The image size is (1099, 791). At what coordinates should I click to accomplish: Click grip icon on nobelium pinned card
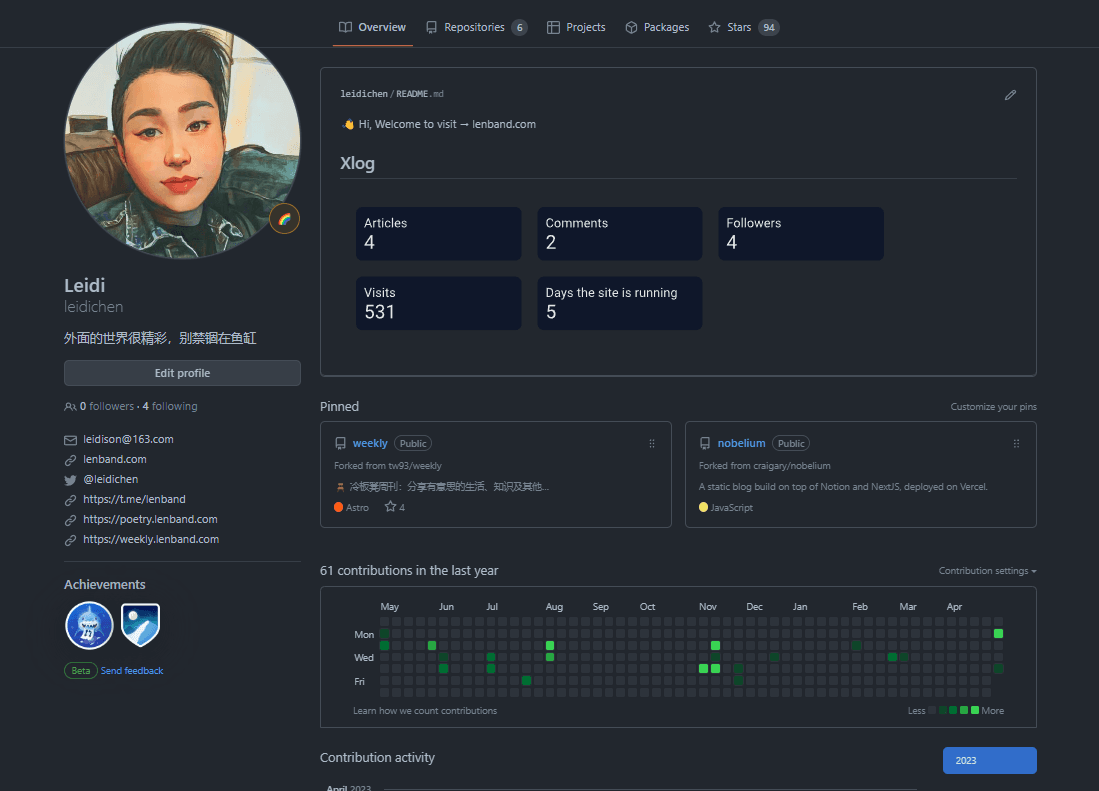tap(1016, 443)
